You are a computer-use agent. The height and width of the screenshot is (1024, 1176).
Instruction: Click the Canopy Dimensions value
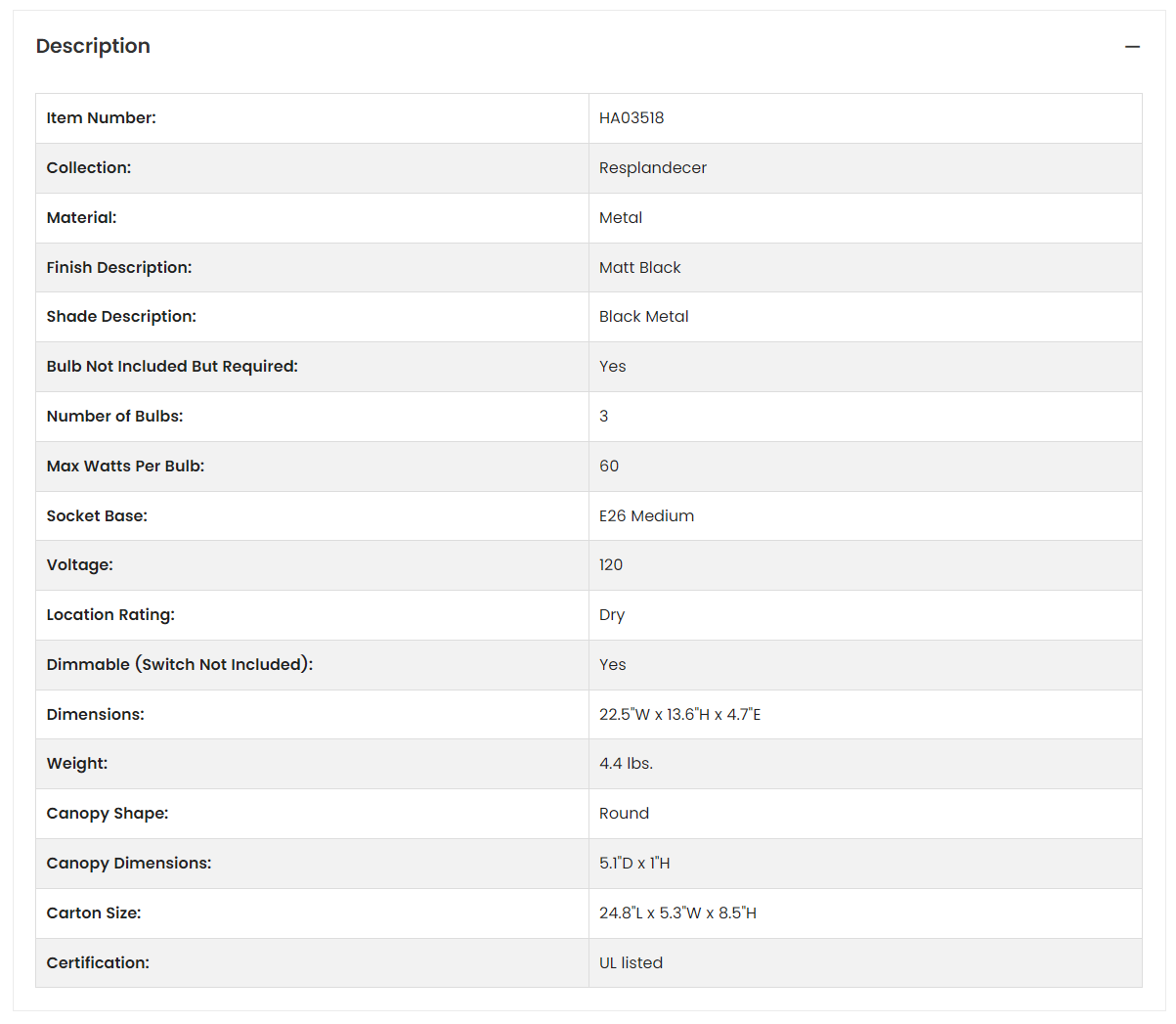(x=635, y=864)
